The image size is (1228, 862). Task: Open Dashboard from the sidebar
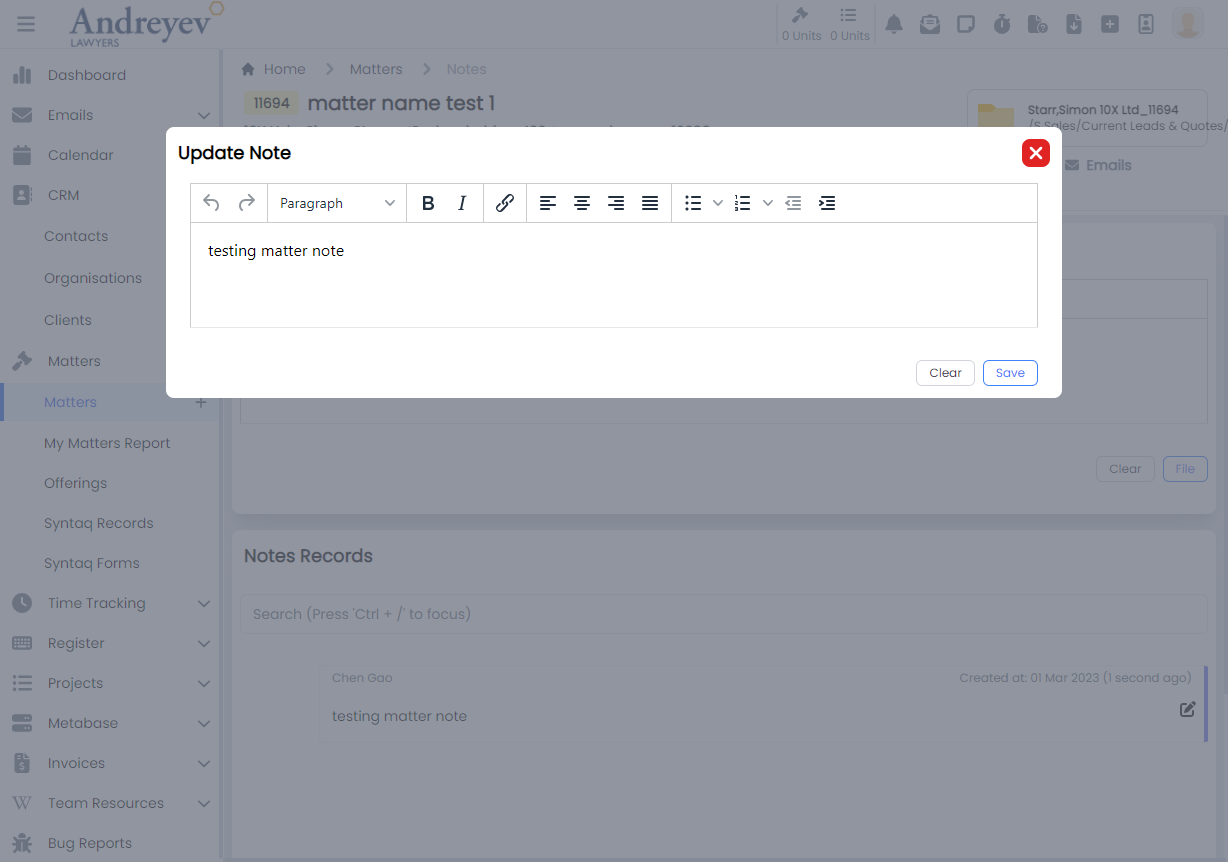(x=87, y=75)
